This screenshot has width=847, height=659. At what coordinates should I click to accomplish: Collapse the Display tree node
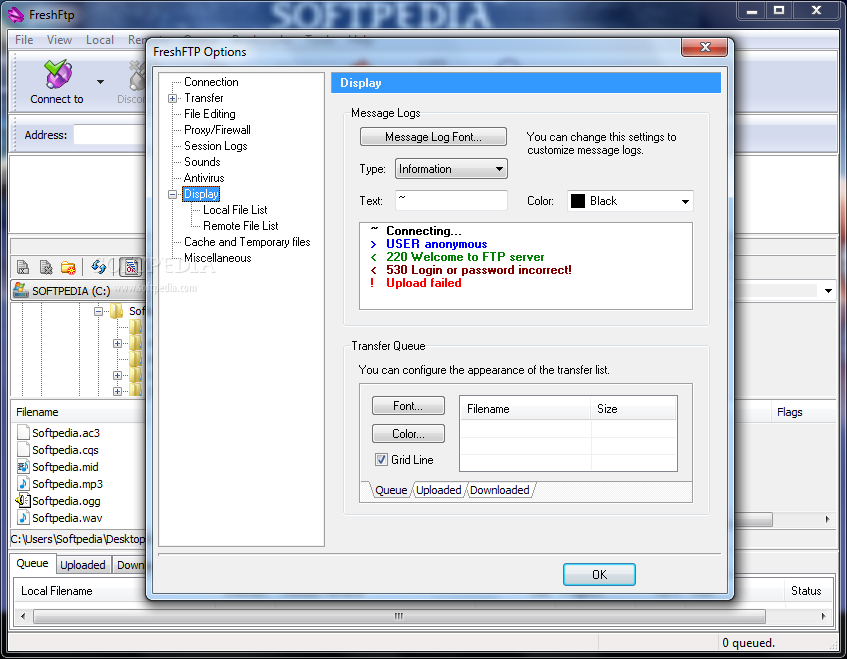[x=172, y=194]
